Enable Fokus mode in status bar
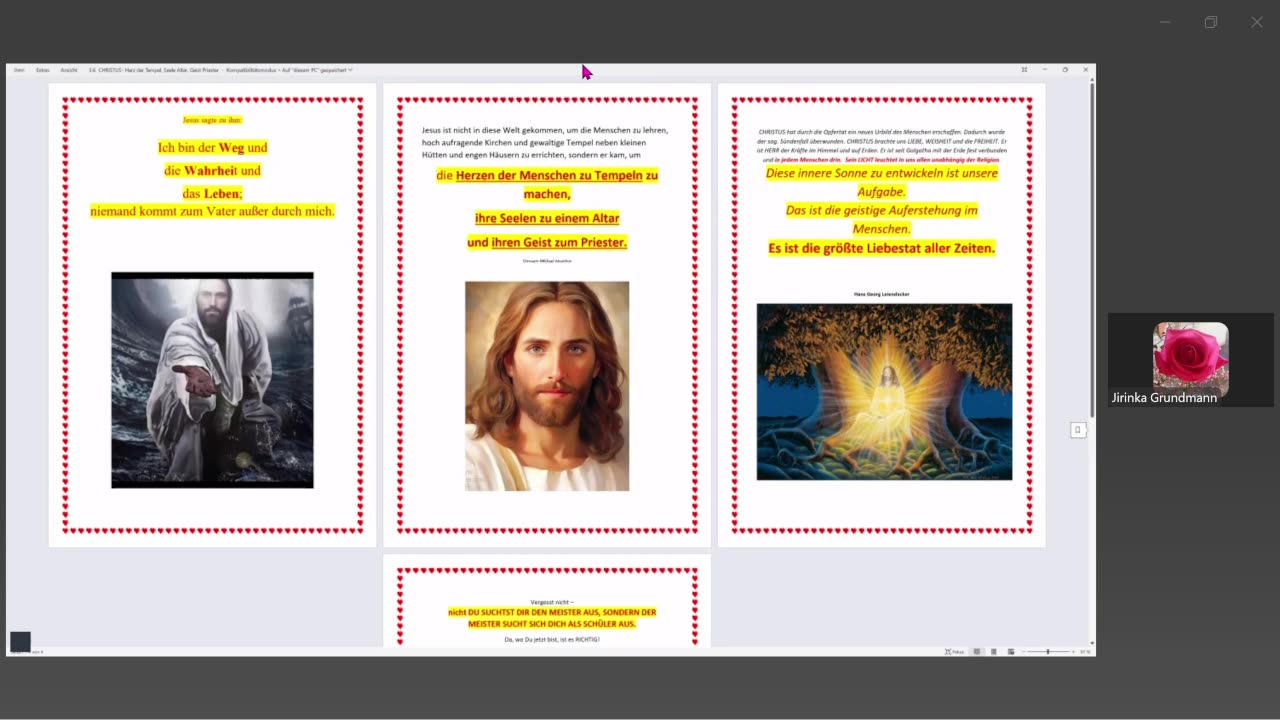The height and width of the screenshot is (720, 1280). pos(955,652)
